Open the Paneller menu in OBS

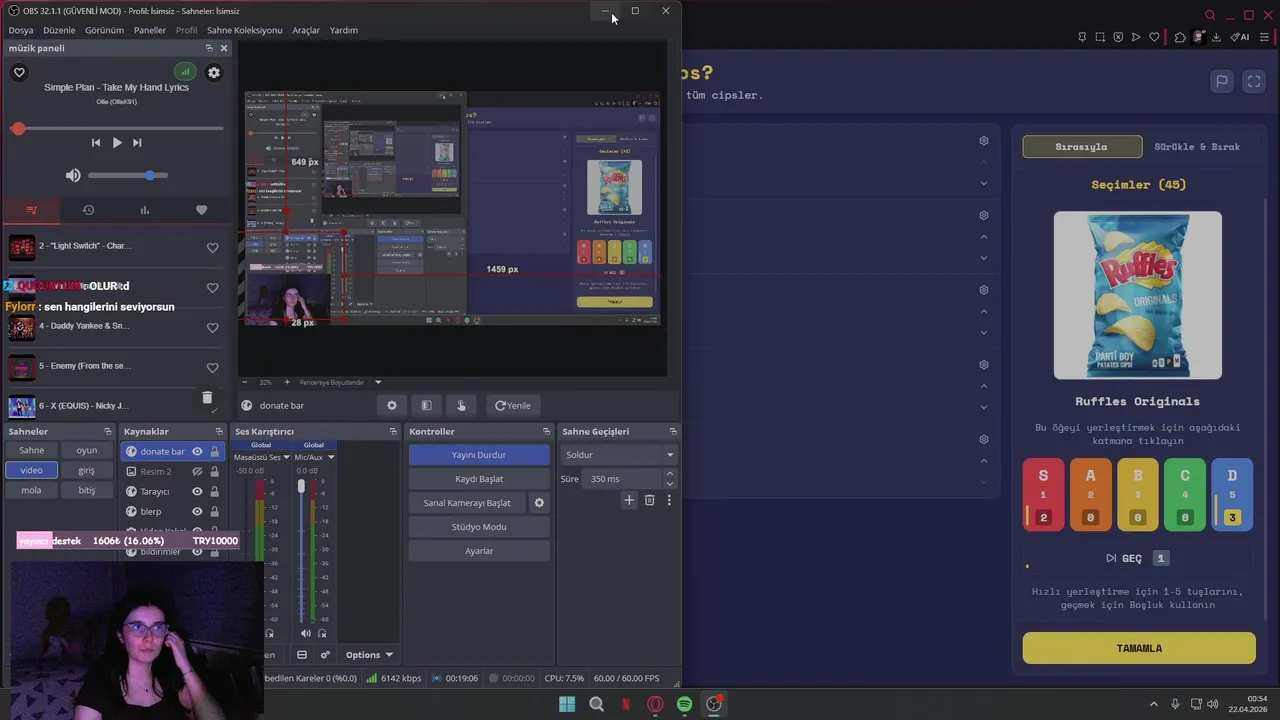[150, 30]
